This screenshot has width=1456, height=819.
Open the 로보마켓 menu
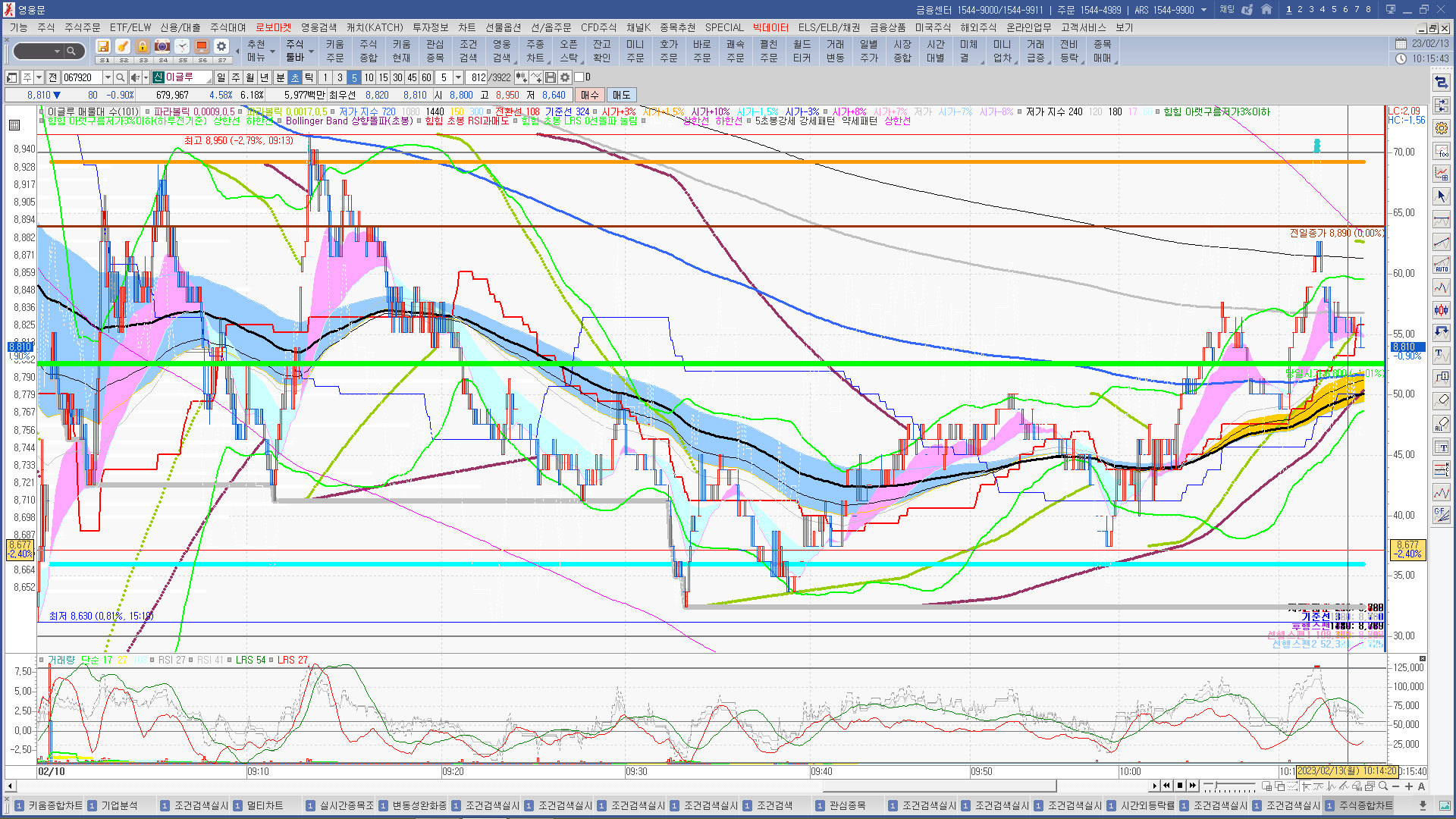click(273, 27)
